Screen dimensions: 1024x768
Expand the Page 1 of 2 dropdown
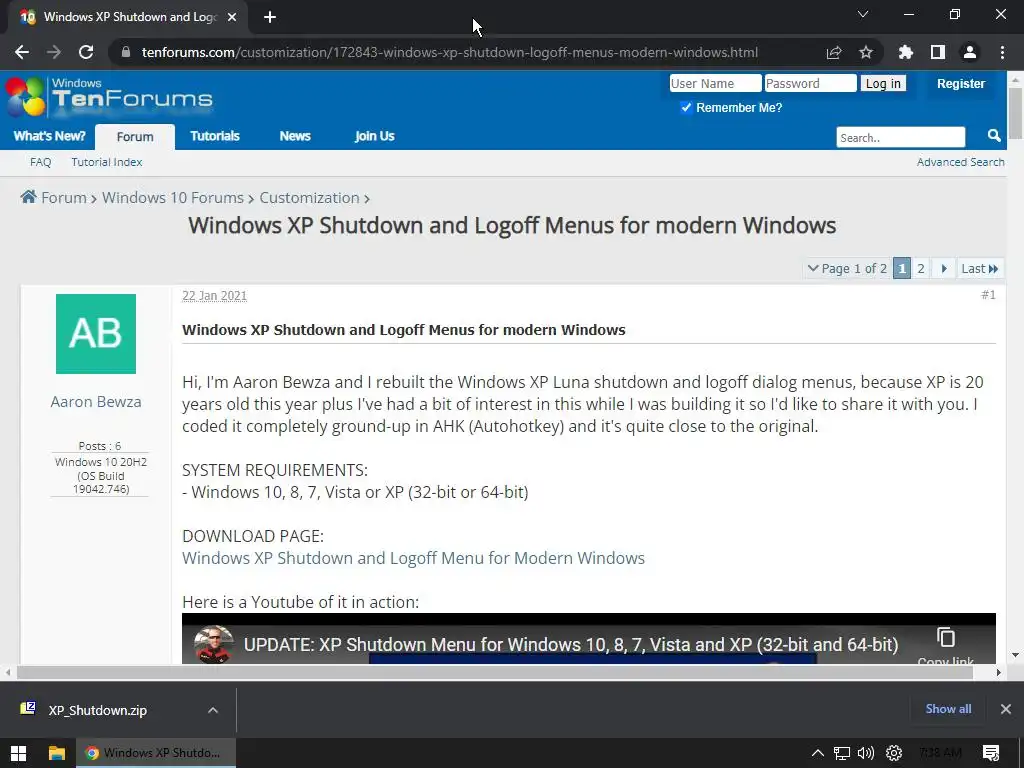click(x=846, y=268)
